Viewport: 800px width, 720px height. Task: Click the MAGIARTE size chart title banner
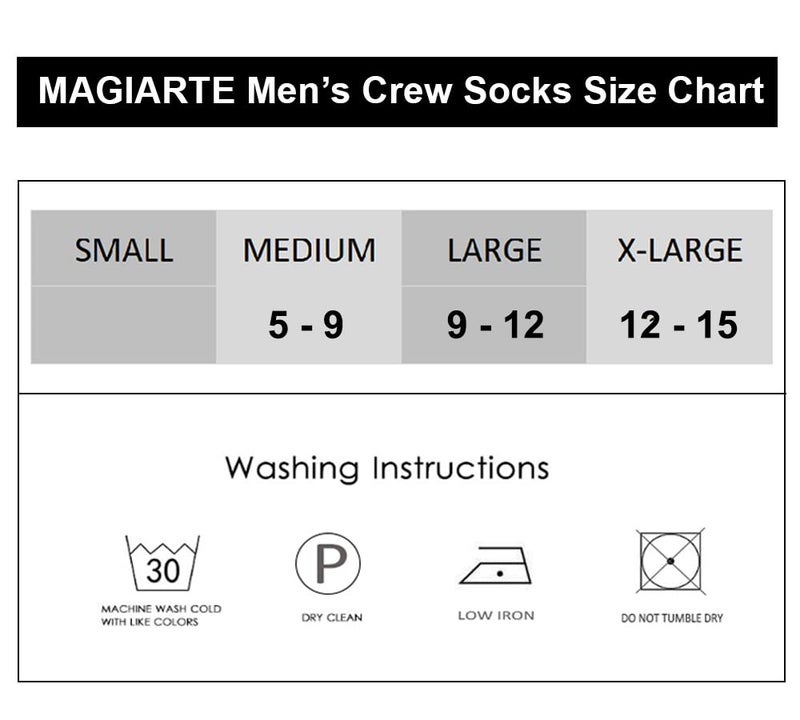coord(397,92)
